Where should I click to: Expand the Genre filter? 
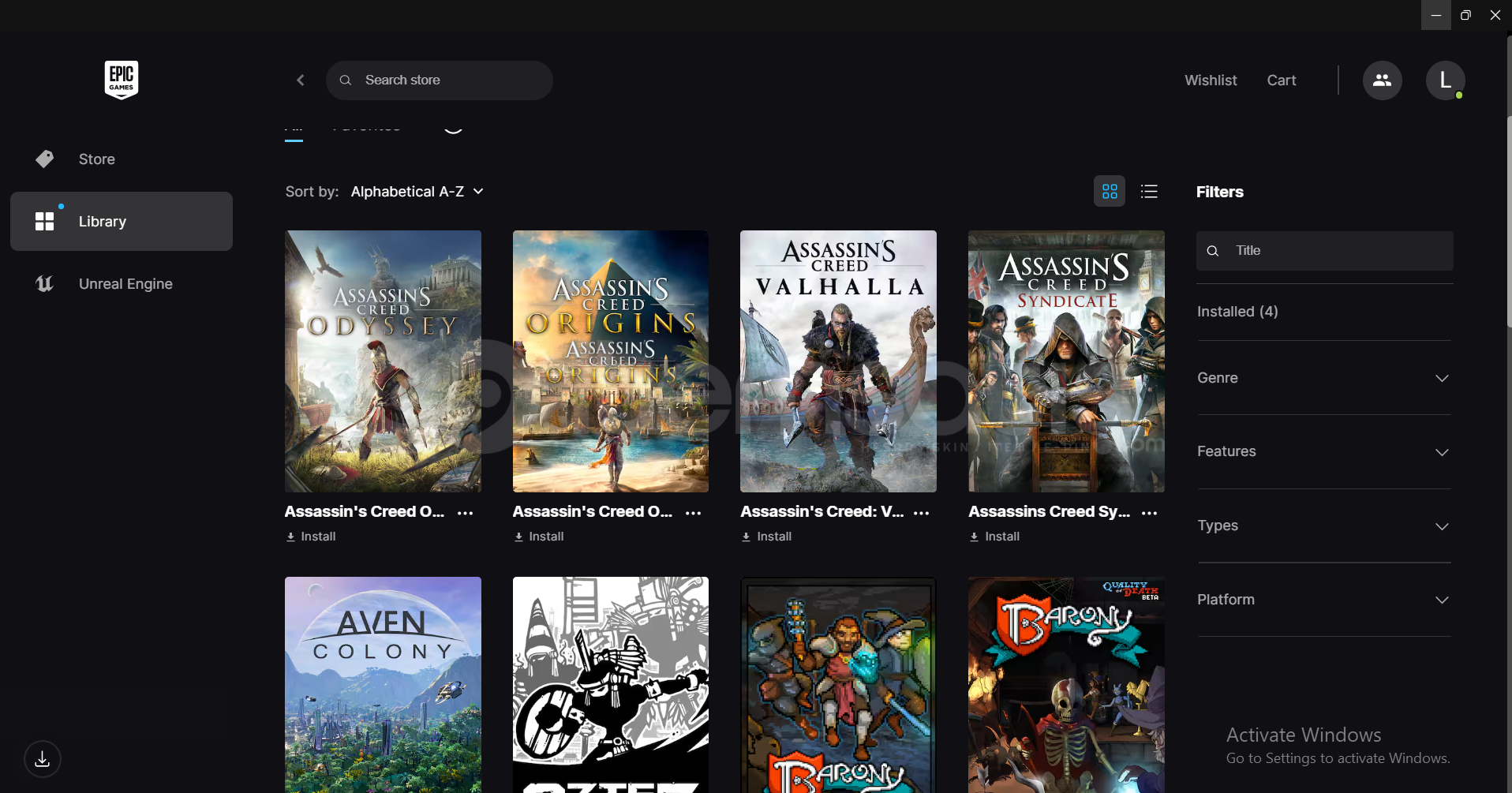click(x=1324, y=378)
